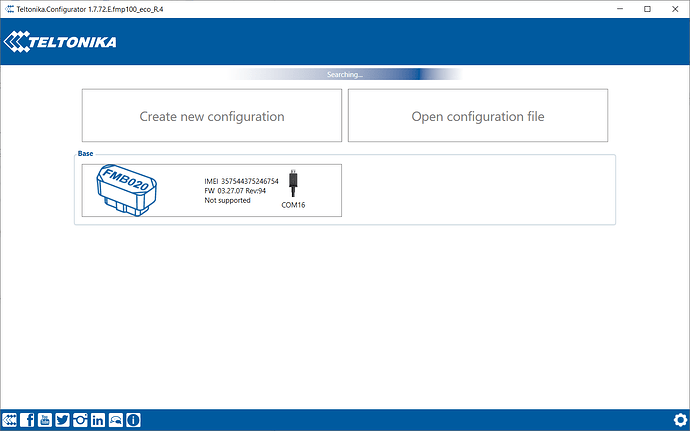690x431 pixels.
Task: Click the Teltonika logo in header
Action: click(60, 42)
